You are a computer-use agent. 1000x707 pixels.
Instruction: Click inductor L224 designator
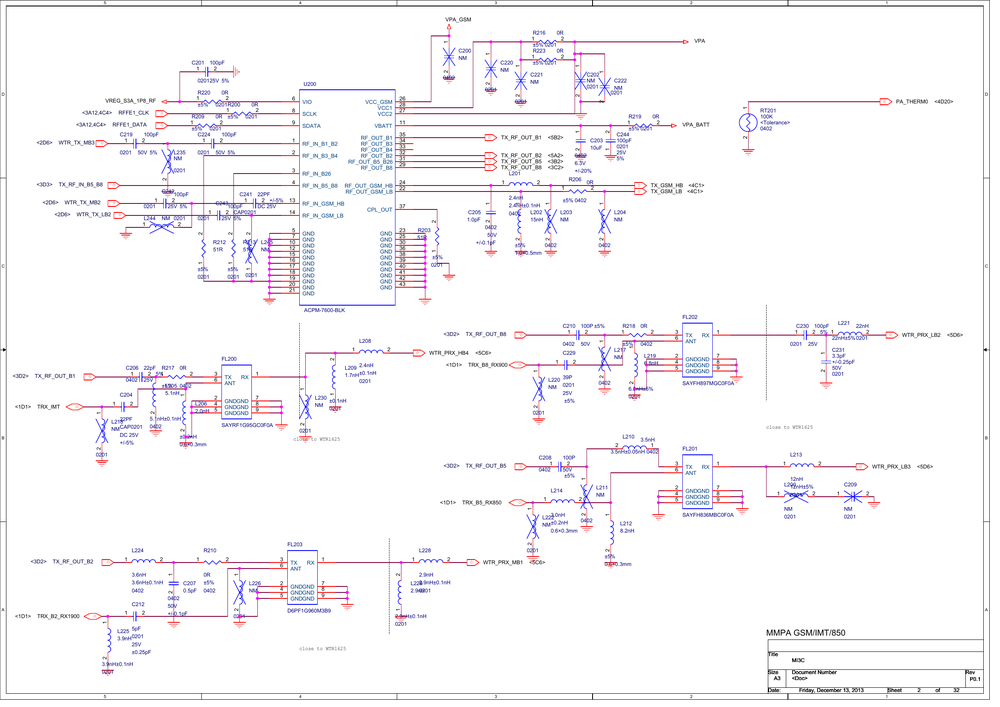[x=137, y=550]
